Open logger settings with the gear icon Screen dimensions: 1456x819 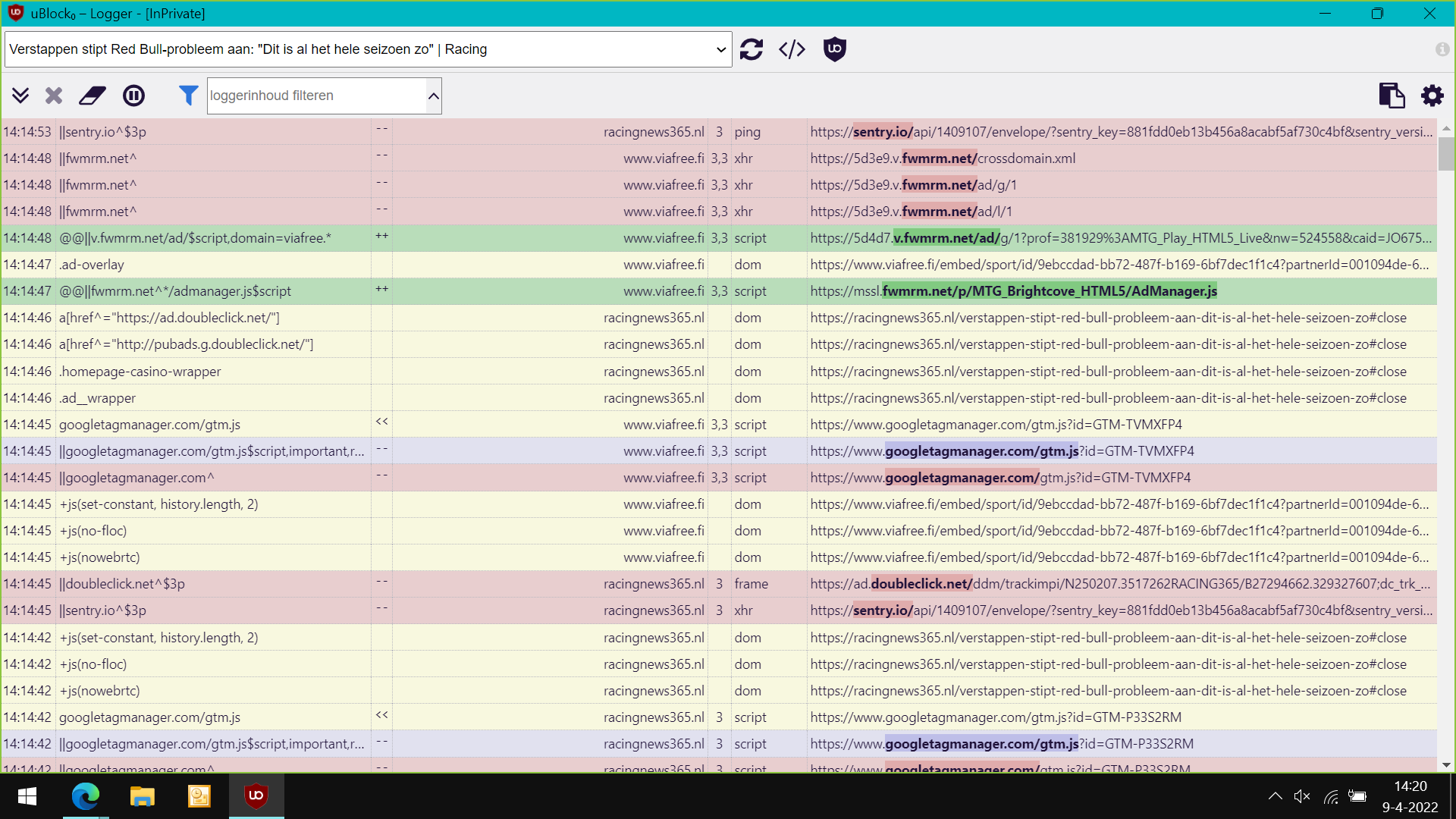tap(1432, 96)
